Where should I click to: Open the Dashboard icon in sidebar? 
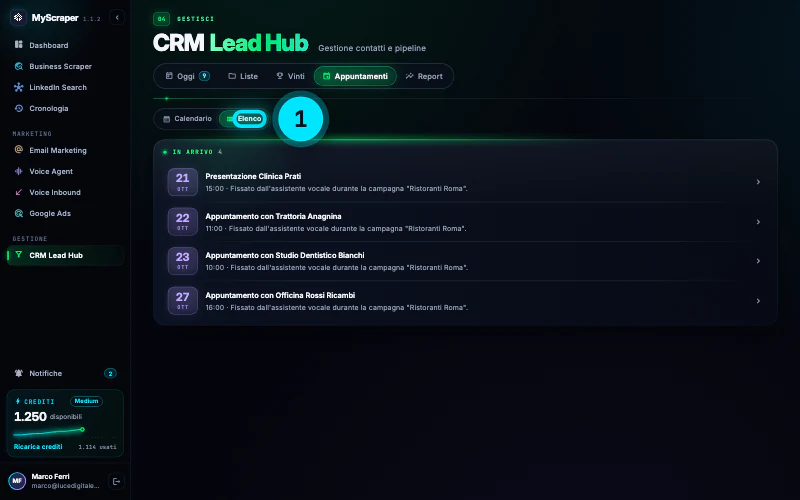(x=19, y=44)
